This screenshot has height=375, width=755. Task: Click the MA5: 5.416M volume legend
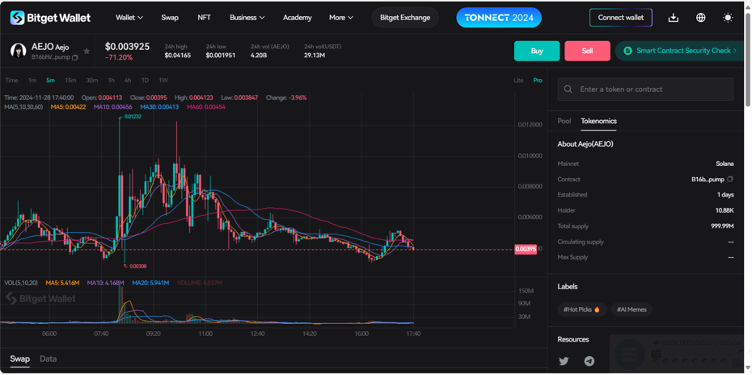pyautogui.click(x=63, y=283)
